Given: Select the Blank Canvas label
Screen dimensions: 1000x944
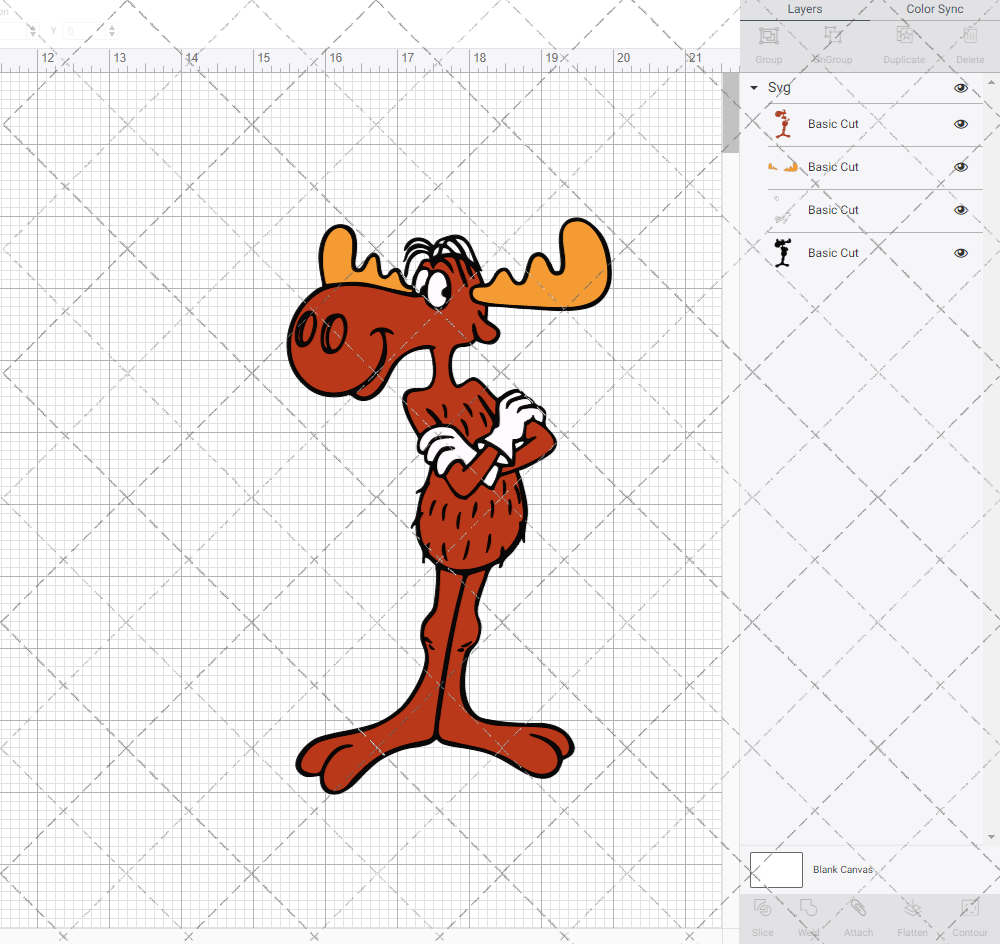Looking at the screenshot, I should (842, 869).
